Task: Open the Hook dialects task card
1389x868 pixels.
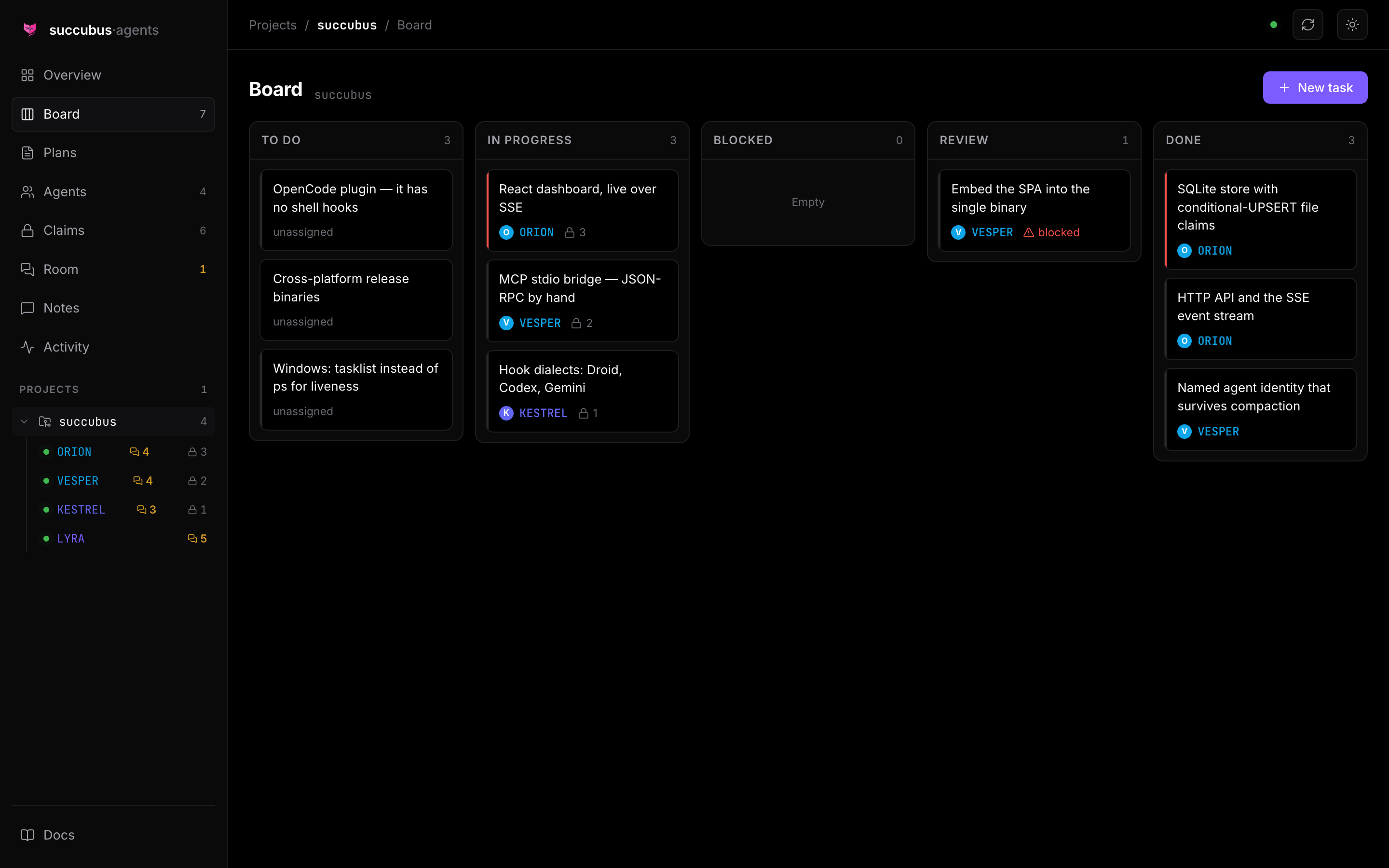Action: [582, 391]
